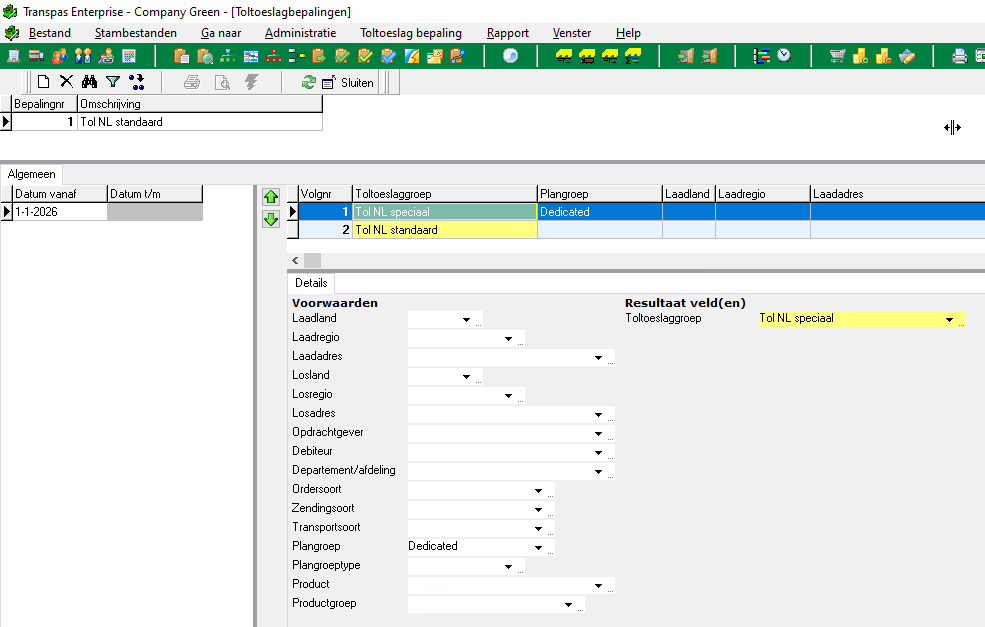Open the Debiteur dropdown

[x=598, y=452]
